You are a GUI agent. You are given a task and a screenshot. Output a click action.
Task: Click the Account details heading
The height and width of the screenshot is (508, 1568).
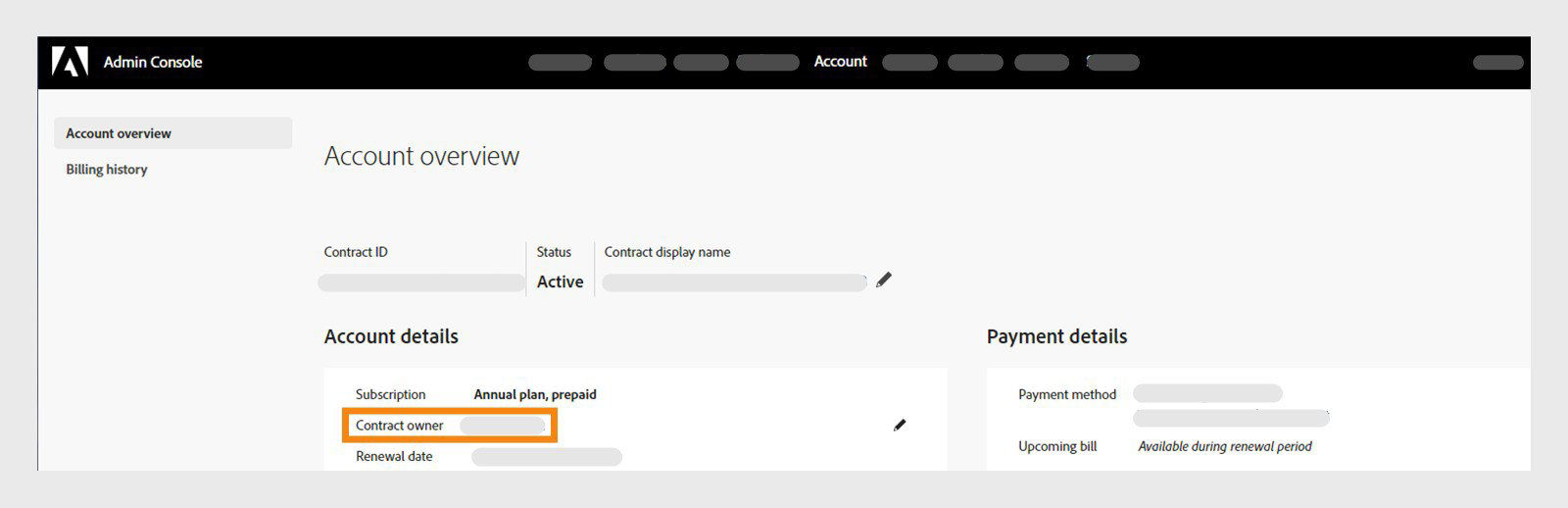391,336
